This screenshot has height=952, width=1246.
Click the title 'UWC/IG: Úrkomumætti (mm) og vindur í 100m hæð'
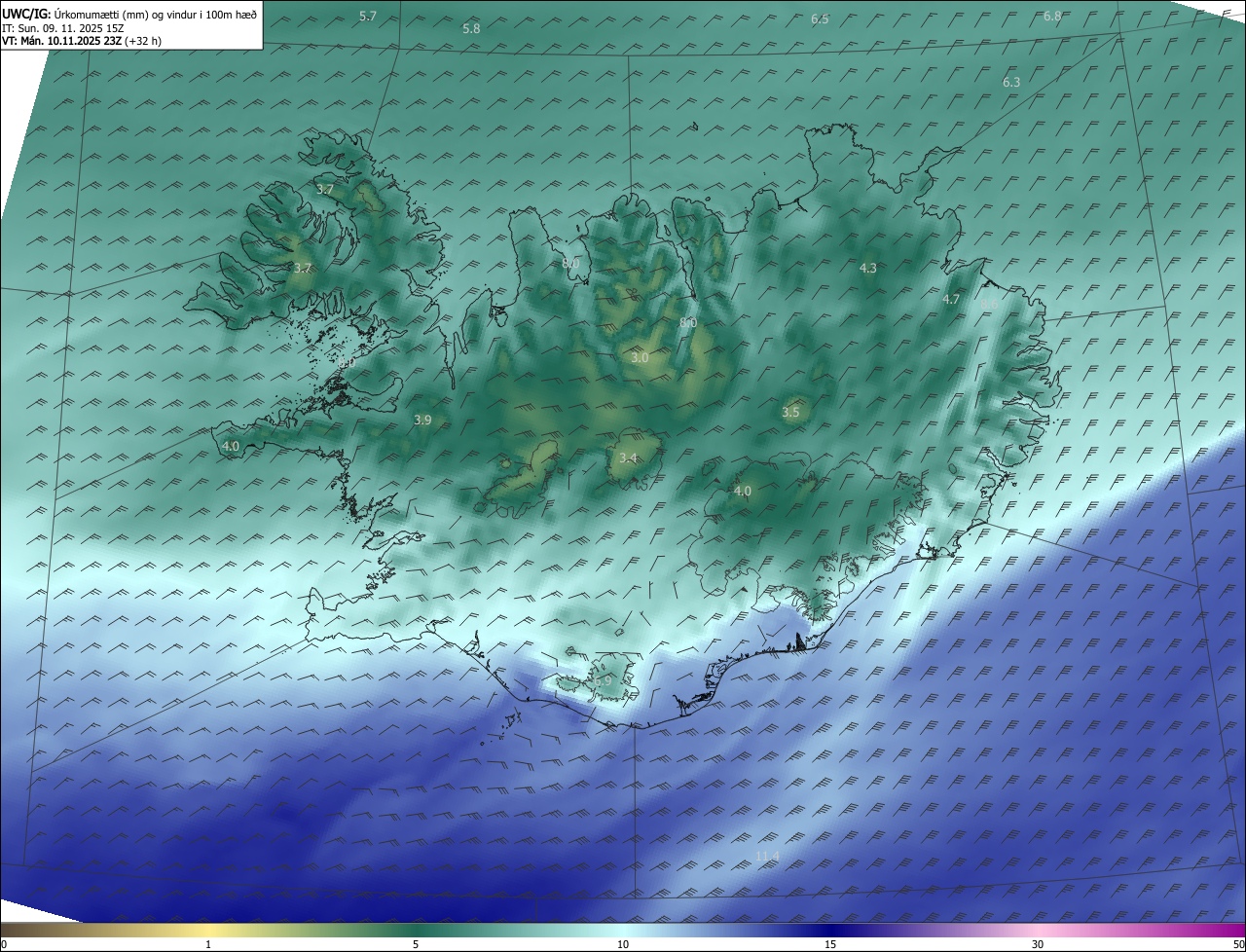pyautogui.click(x=129, y=15)
